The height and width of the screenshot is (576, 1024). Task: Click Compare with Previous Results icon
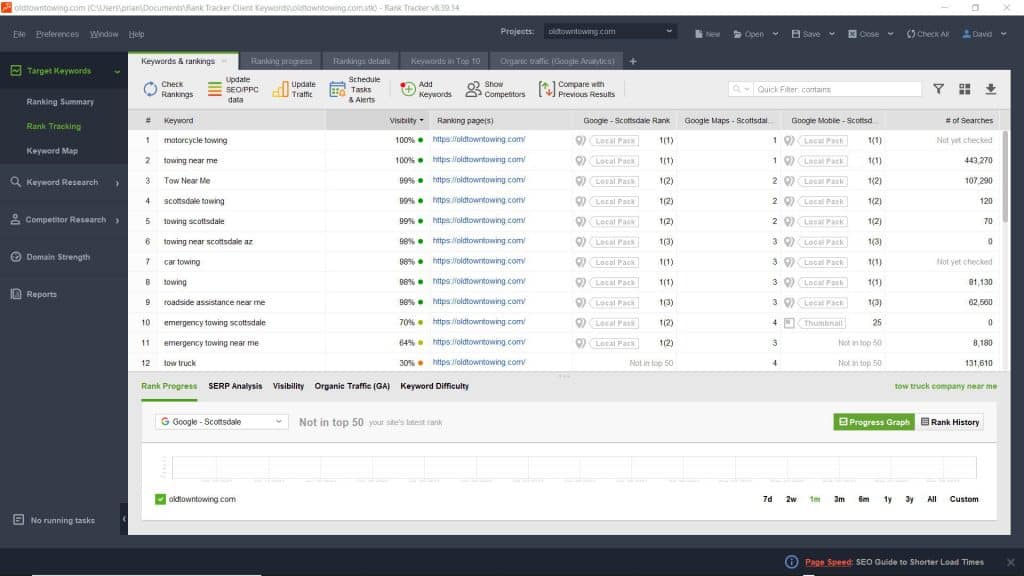[547, 89]
